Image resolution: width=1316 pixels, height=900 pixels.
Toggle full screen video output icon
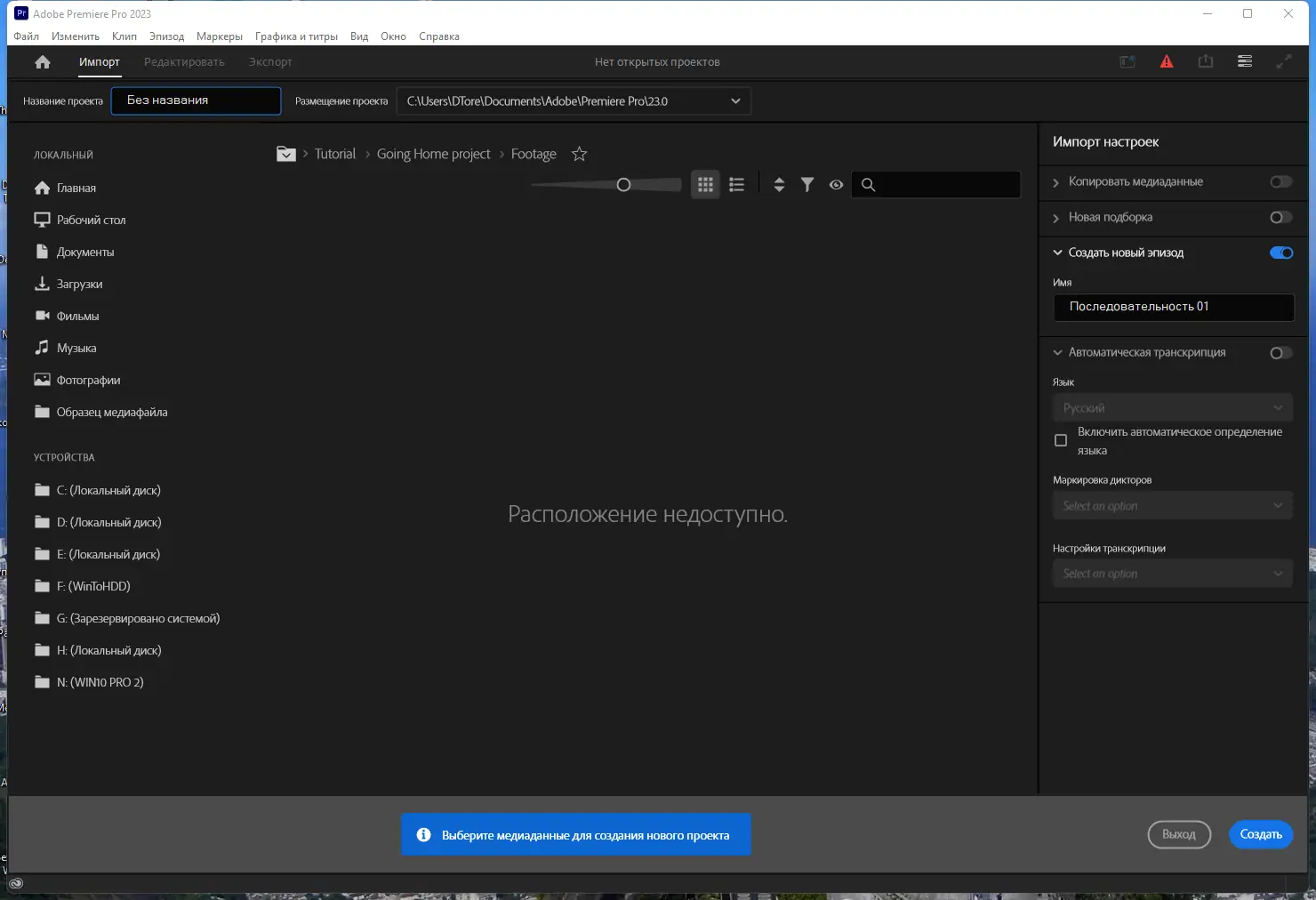pos(1284,61)
